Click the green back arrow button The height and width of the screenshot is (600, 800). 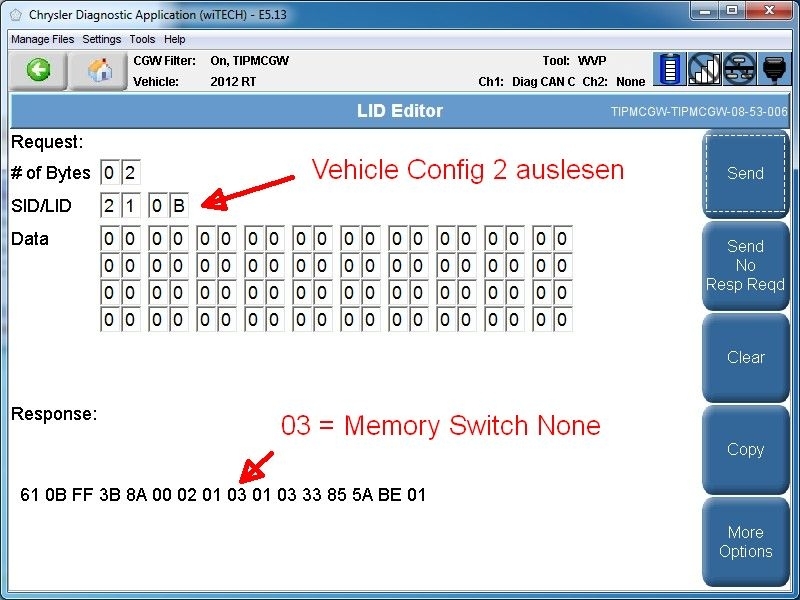point(38,70)
